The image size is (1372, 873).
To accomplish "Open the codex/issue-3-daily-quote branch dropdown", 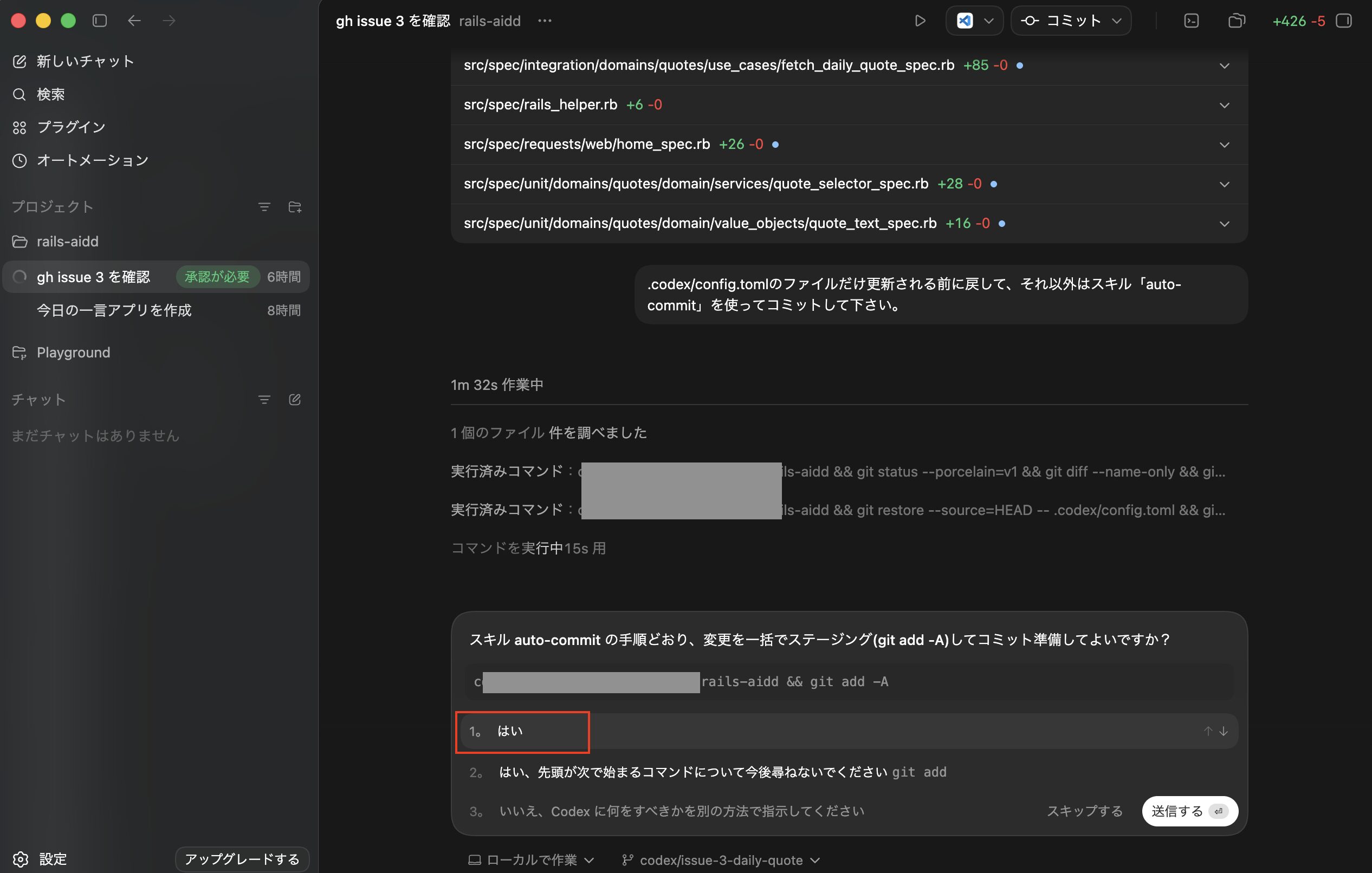I will [721, 860].
